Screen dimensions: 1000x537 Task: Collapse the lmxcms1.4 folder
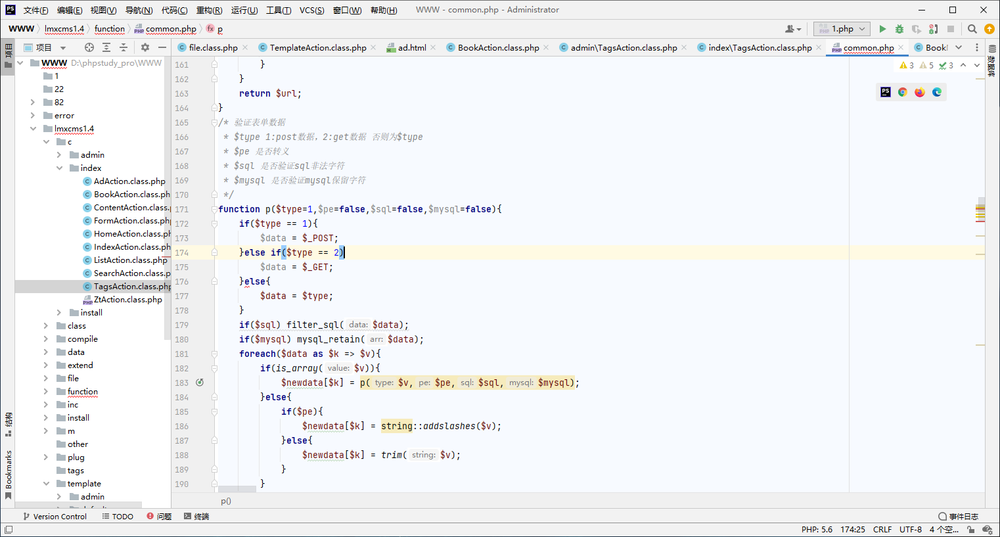coord(33,129)
